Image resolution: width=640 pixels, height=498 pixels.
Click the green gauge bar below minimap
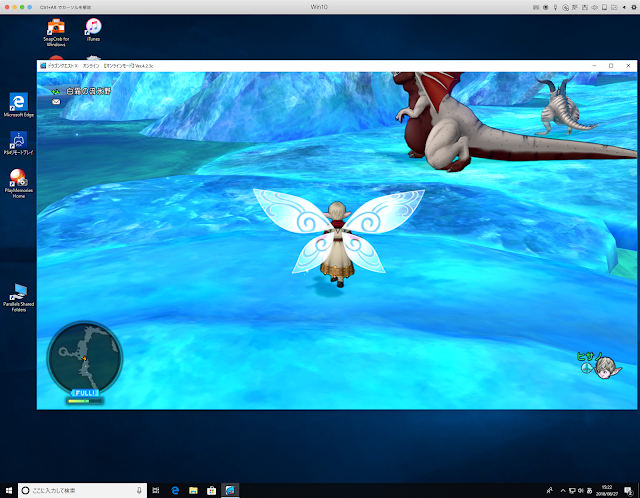coord(85,401)
